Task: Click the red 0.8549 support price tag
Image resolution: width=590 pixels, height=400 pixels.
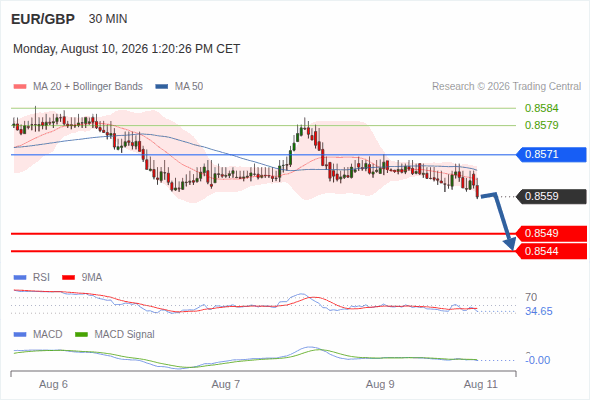Action: (551, 234)
